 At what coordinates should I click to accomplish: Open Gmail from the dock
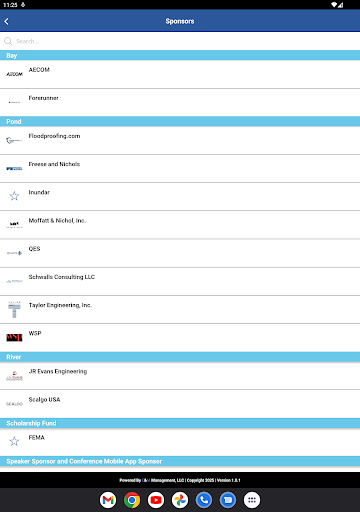coord(108,500)
